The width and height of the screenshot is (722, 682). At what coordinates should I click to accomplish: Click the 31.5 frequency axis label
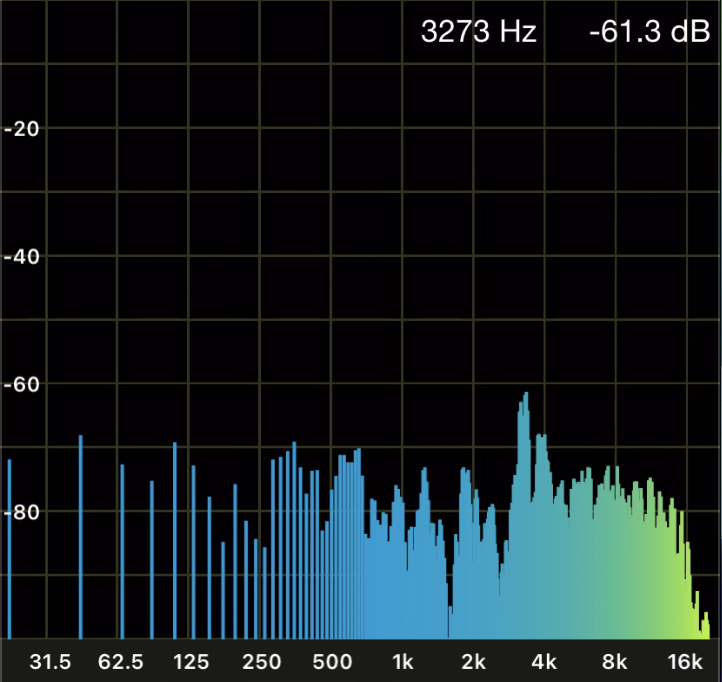50,662
